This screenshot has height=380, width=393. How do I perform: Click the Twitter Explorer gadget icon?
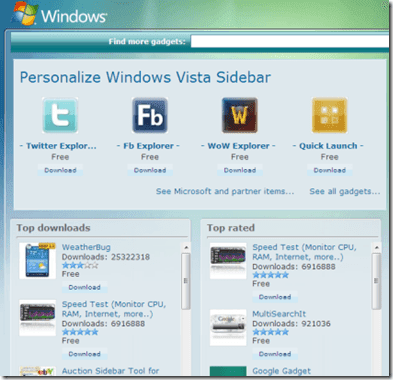click(x=60, y=115)
